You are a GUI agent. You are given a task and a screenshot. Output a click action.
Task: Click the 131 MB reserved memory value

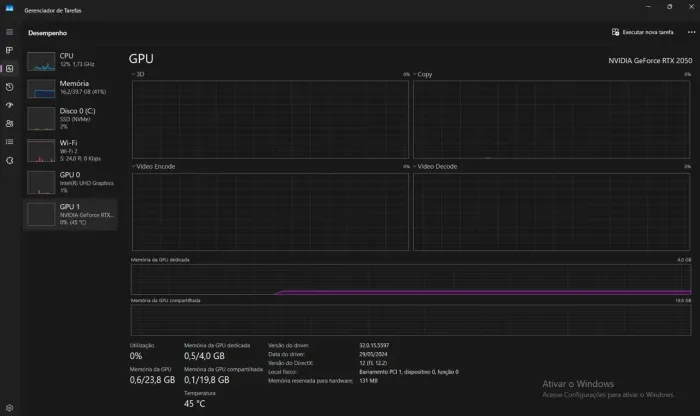[368, 381]
